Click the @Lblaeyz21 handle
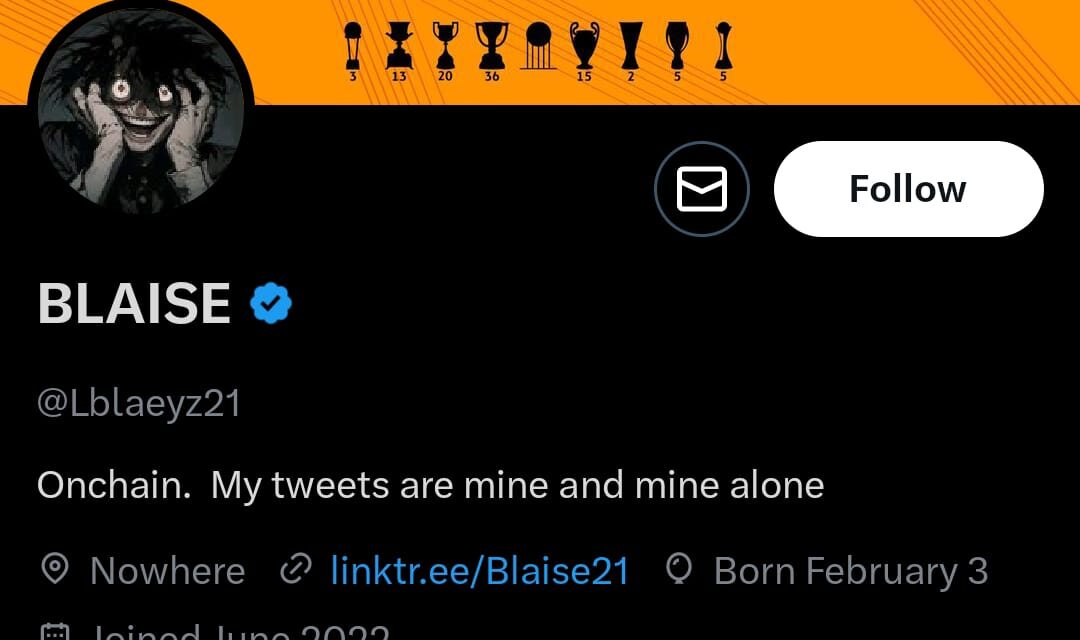Viewport: 1080px width, 640px height. pos(139,403)
